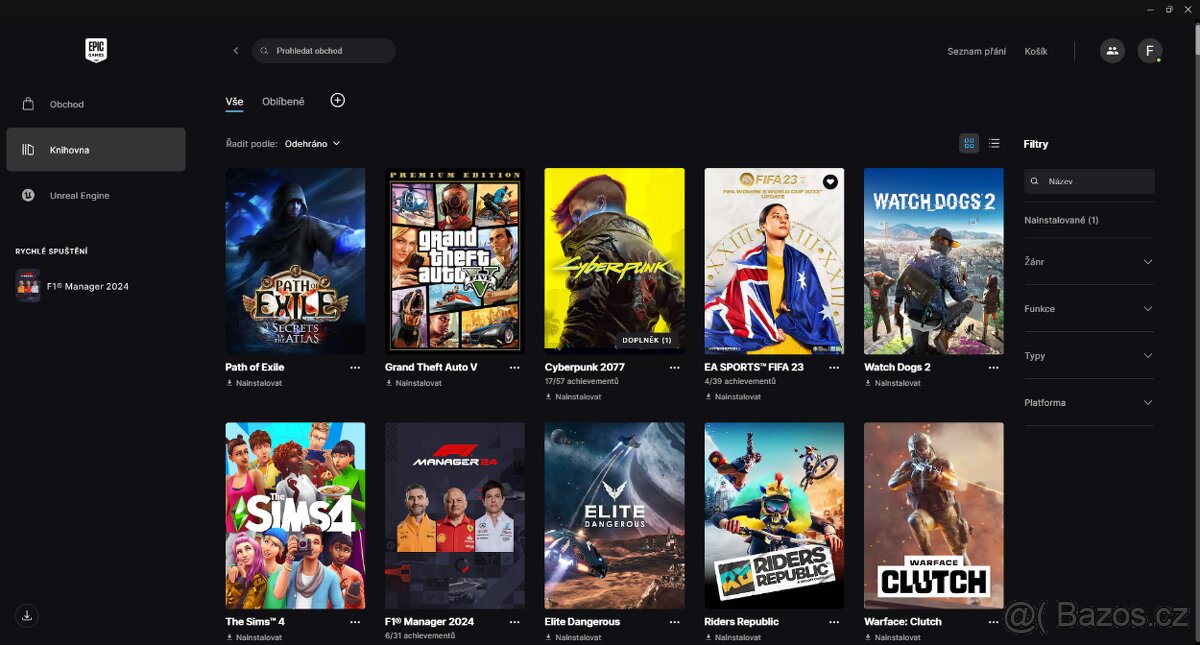Expand the Žánr filter section

click(1089, 261)
